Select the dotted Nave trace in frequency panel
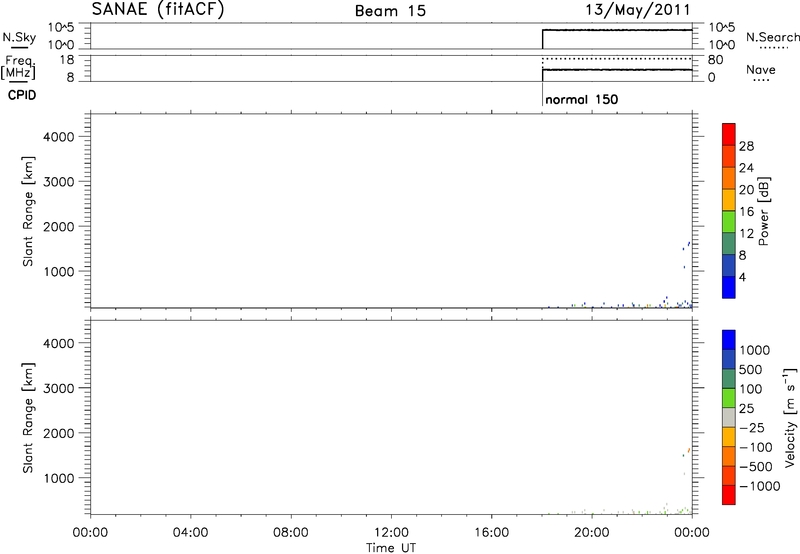Image resolution: width=800 pixels, height=554 pixels. coord(617,59)
